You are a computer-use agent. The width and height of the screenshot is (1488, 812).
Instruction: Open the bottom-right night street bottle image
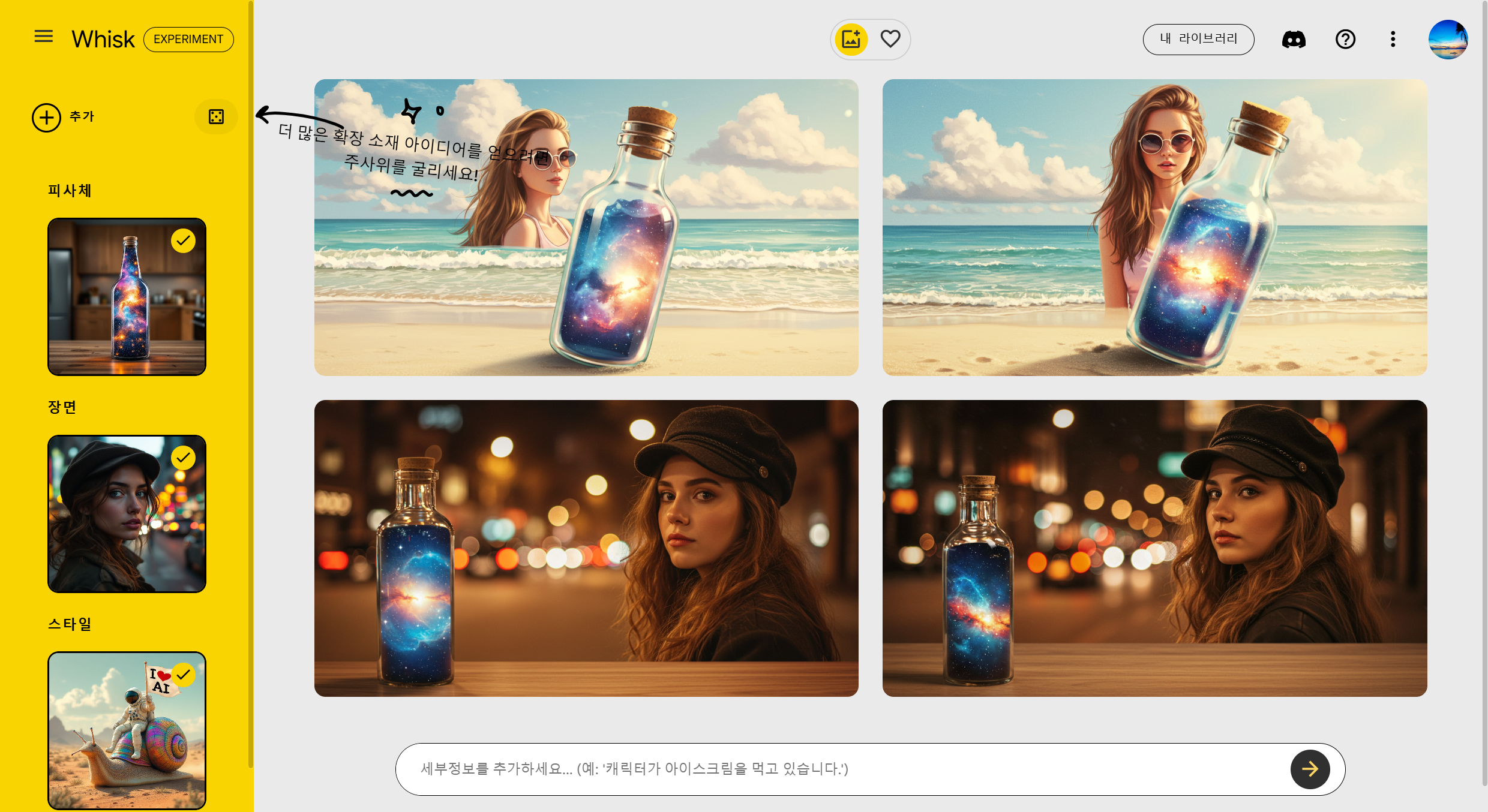(1154, 548)
